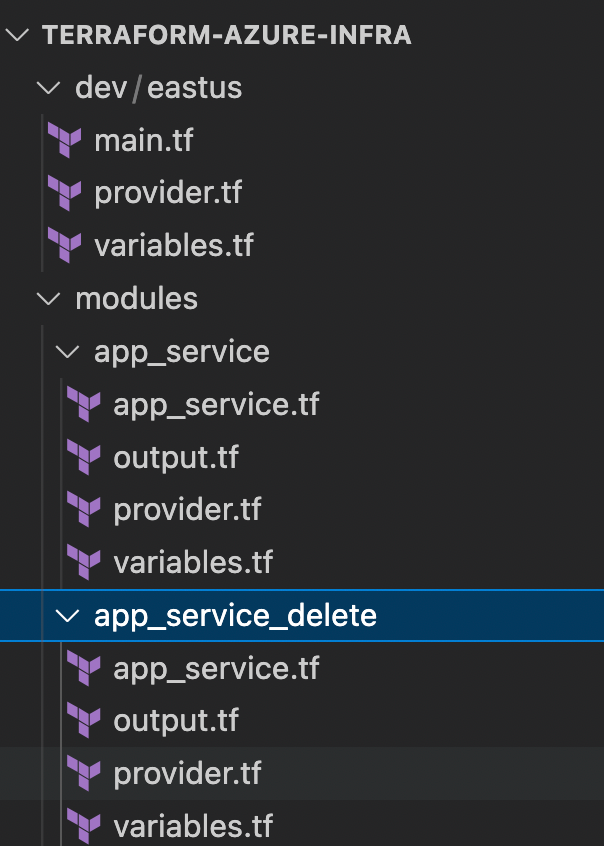Collapse the app_service_delete folder chevron
This screenshot has height=846, width=604.
pyautogui.click(x=68, y=616)
